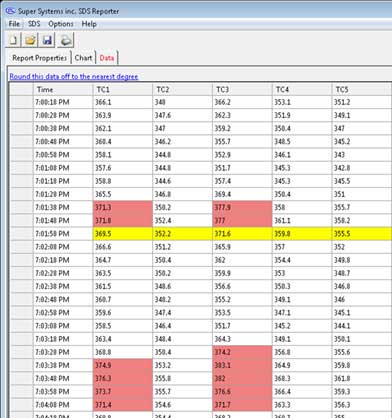Select TC4 value 361.1
The height and width of the screenshot is (418, 392).
click(302, 221)
